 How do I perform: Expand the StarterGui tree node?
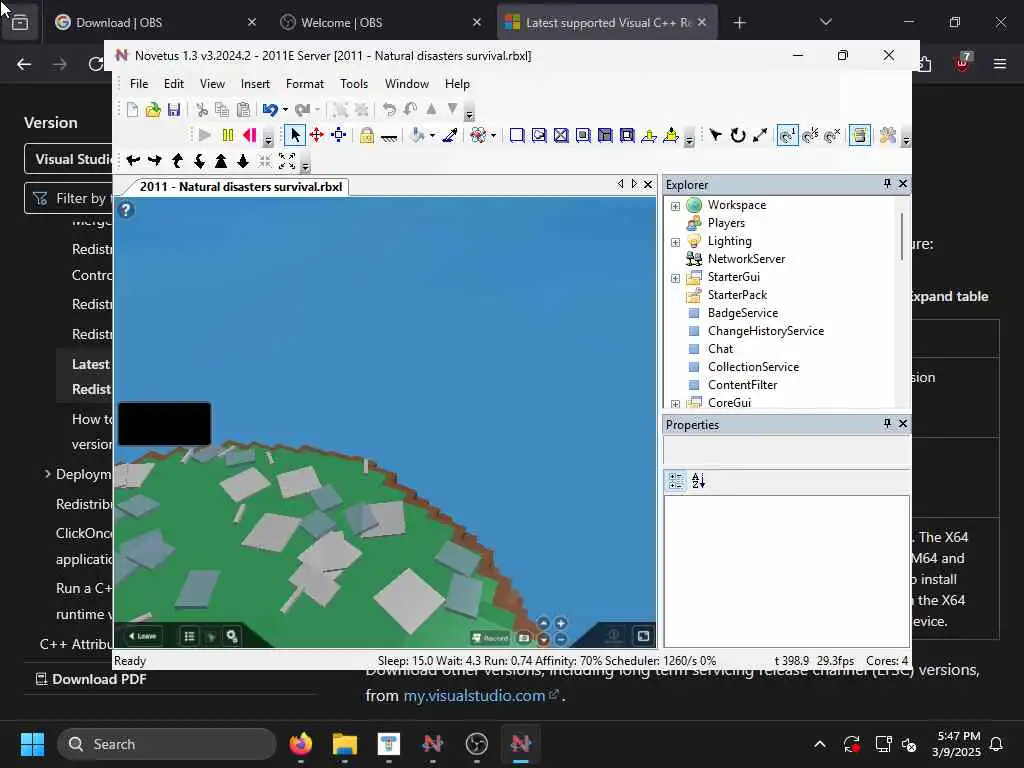(x=675, y=278)
